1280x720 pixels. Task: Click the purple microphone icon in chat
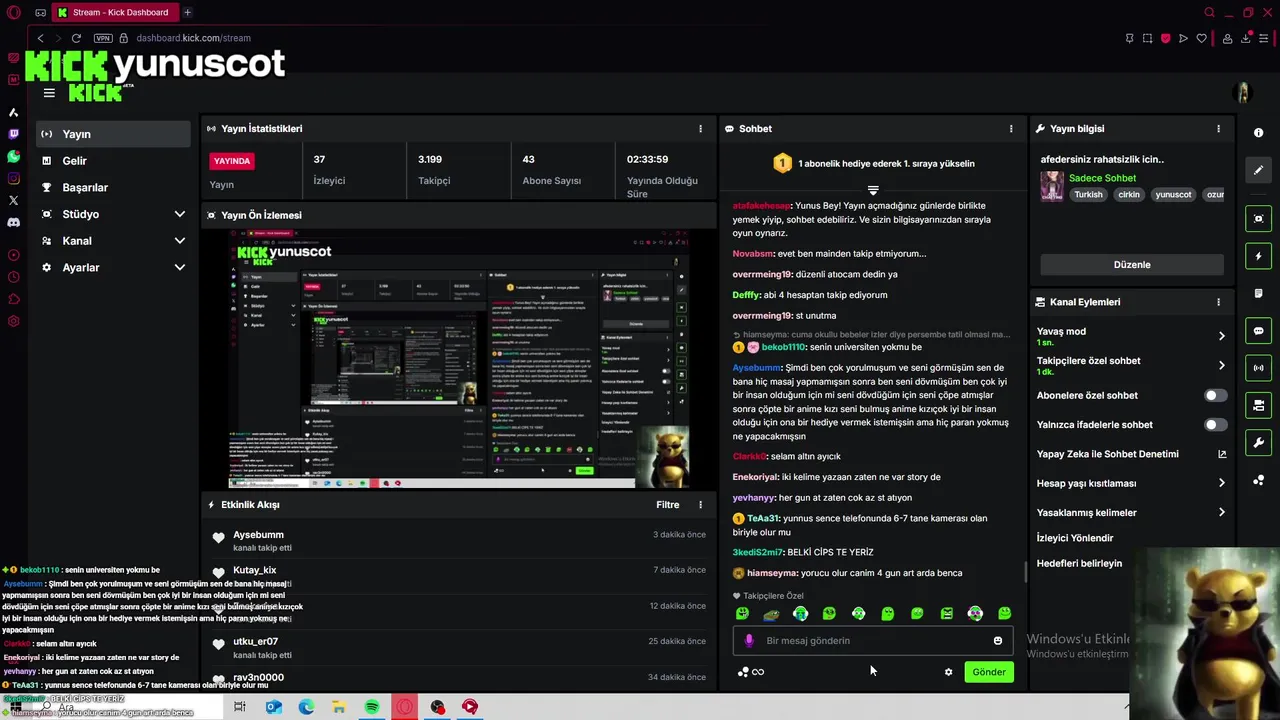[x=749, y=641]
